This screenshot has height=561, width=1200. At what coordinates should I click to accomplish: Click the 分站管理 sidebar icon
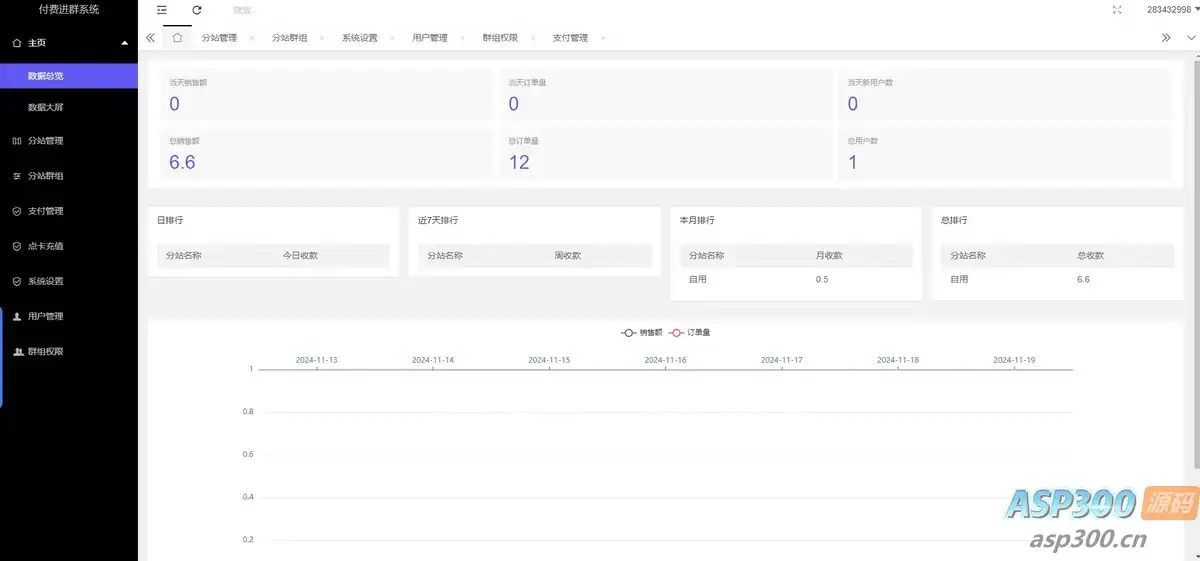click(17, 141)
